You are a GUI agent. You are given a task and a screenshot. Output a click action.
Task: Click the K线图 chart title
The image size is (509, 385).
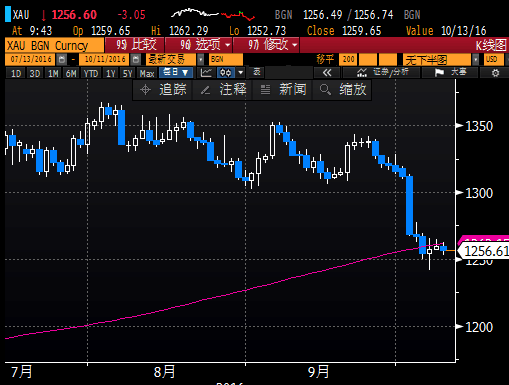tap(491, 45)
